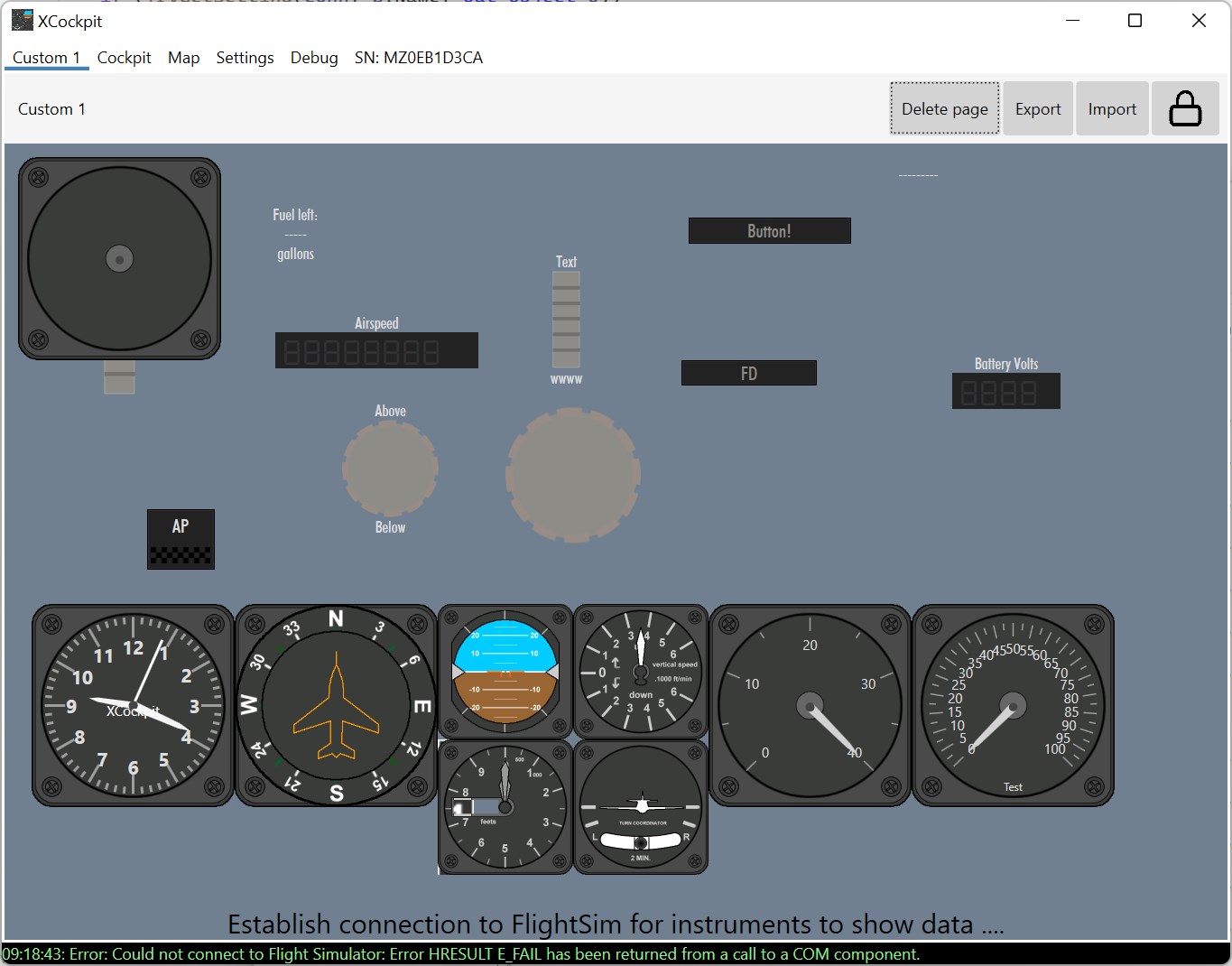Image resolution: width=1232 pixels, height=966 pixels.
Task: Minimize the XCockpit window
Action: pyautogui.click(x=1072, y=21)
